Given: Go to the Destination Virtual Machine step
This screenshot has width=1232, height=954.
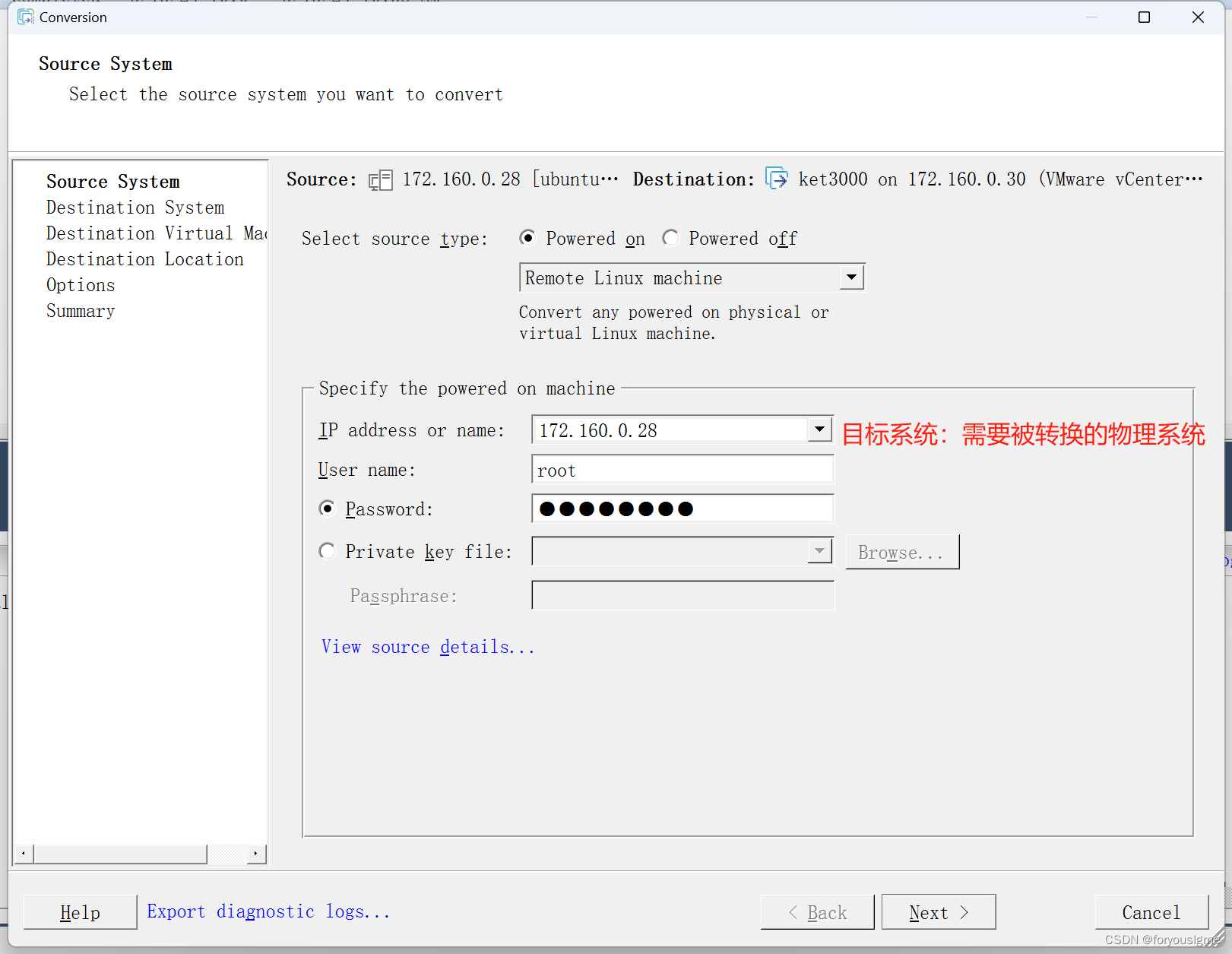Looking at the screenshot, I should pyautogui.click(x=157, y=233).
